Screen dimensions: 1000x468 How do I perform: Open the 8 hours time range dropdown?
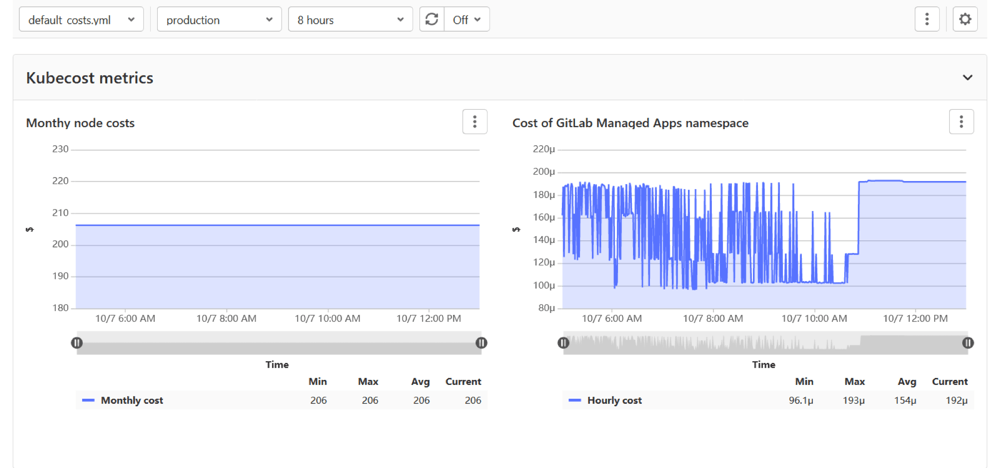click(x=350, y=19)
